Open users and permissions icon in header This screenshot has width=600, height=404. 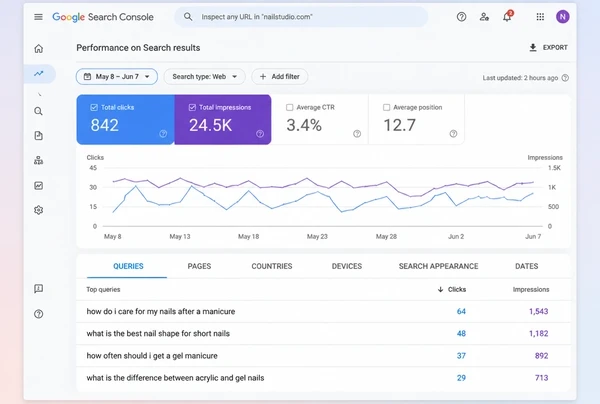coord(484,17)
